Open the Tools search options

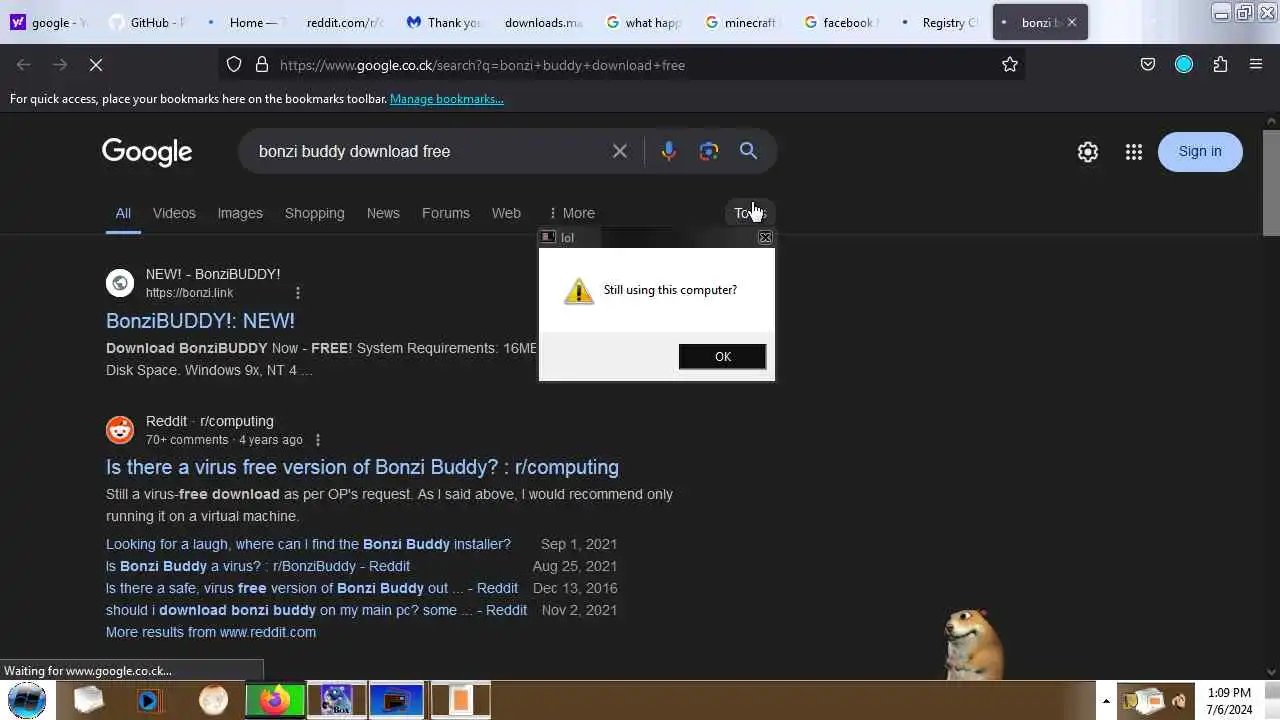point(749,213)
